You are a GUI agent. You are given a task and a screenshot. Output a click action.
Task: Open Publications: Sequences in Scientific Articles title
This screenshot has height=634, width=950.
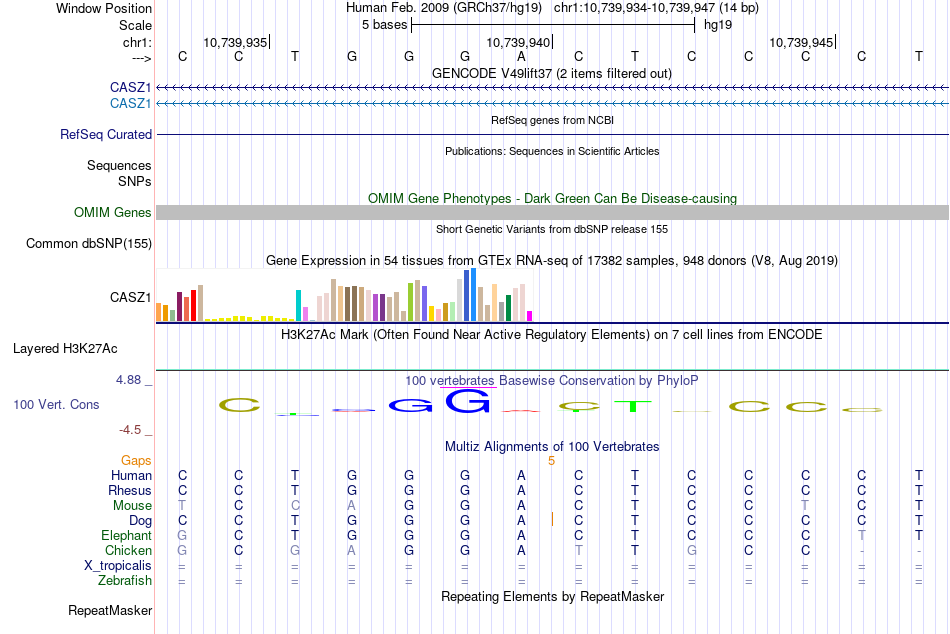tap(552, 151)
